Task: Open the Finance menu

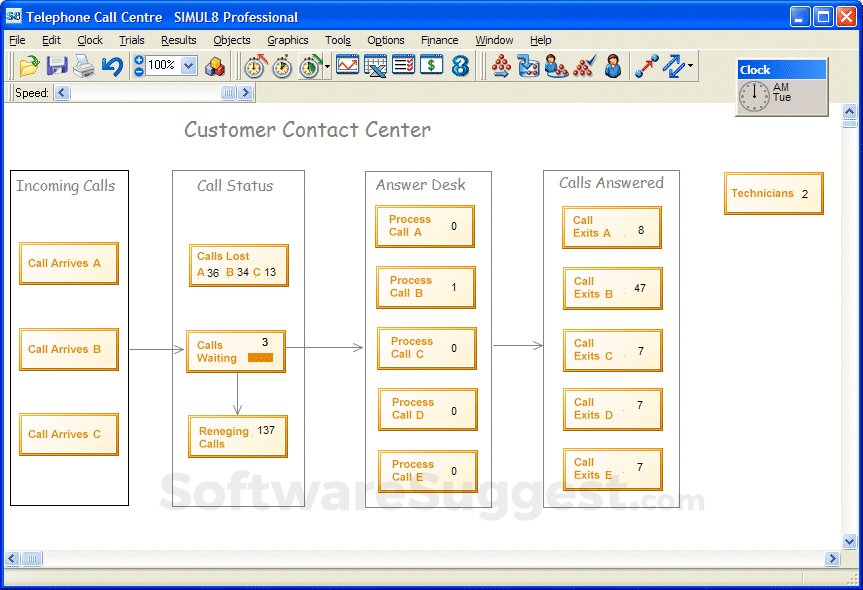Action: (439, 40)
